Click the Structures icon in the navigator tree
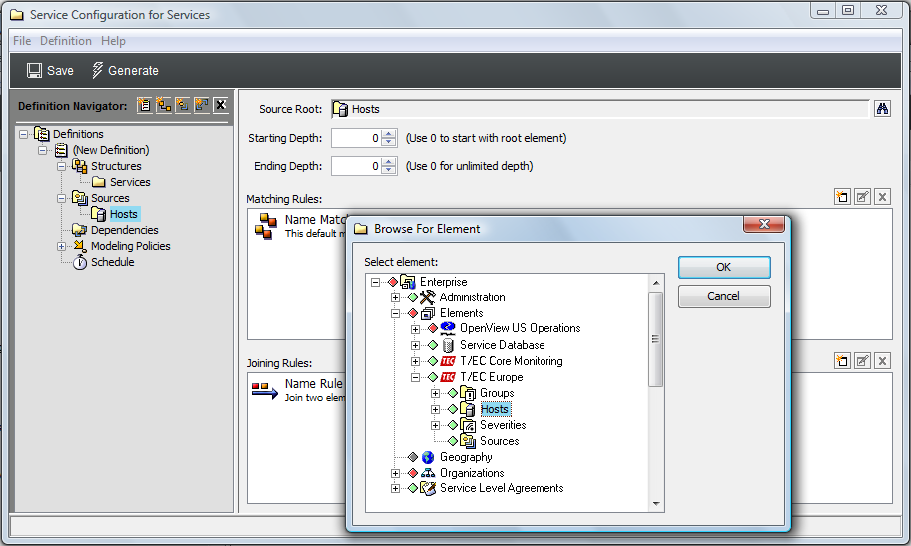 pos(80,166)
